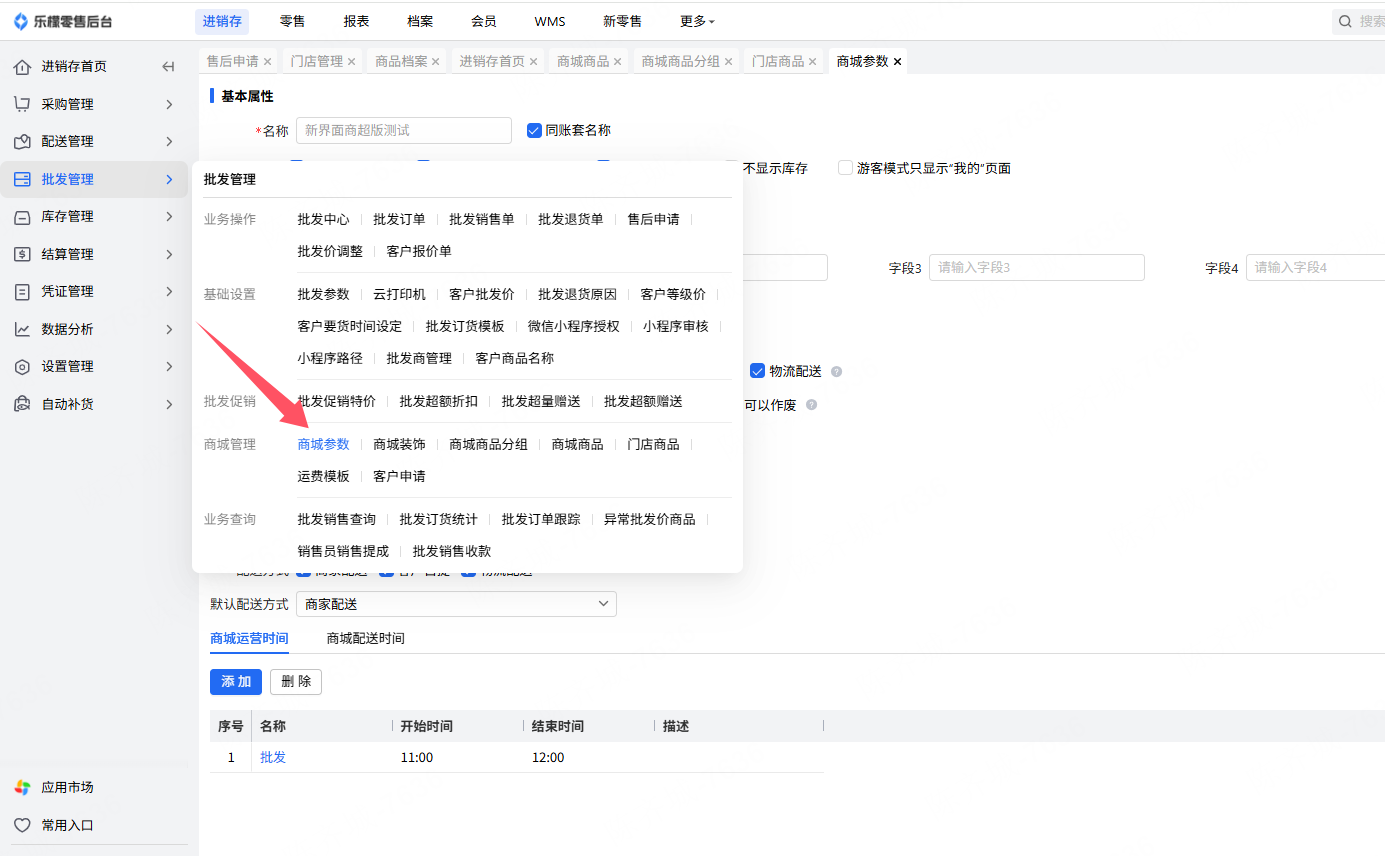
Task: Expand 库存管理 using its chevron
Action: (169, 217)
